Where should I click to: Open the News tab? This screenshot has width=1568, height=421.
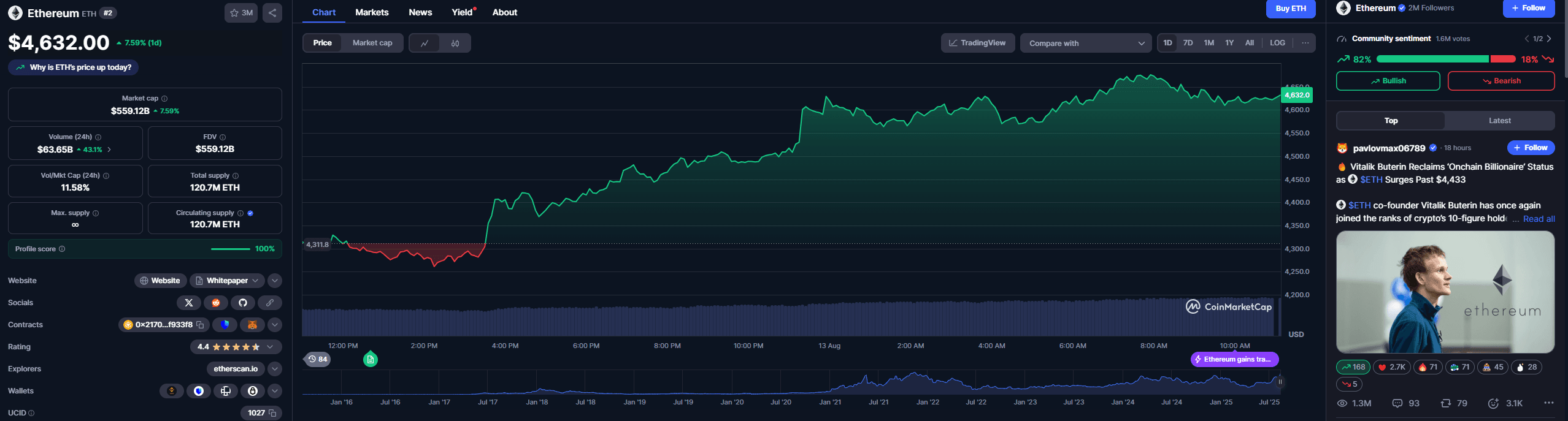coord(420,12)
